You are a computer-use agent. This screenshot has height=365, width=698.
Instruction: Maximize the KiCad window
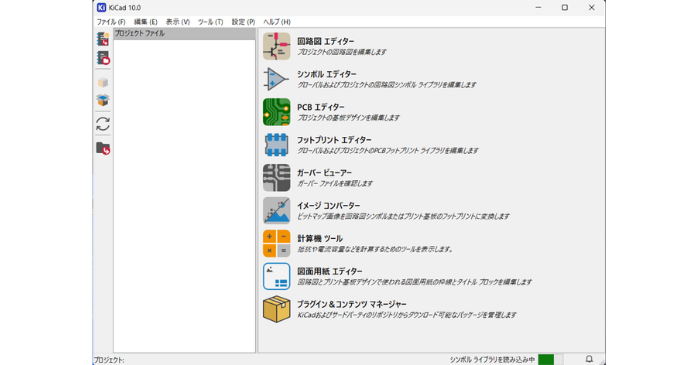point(565,8)
